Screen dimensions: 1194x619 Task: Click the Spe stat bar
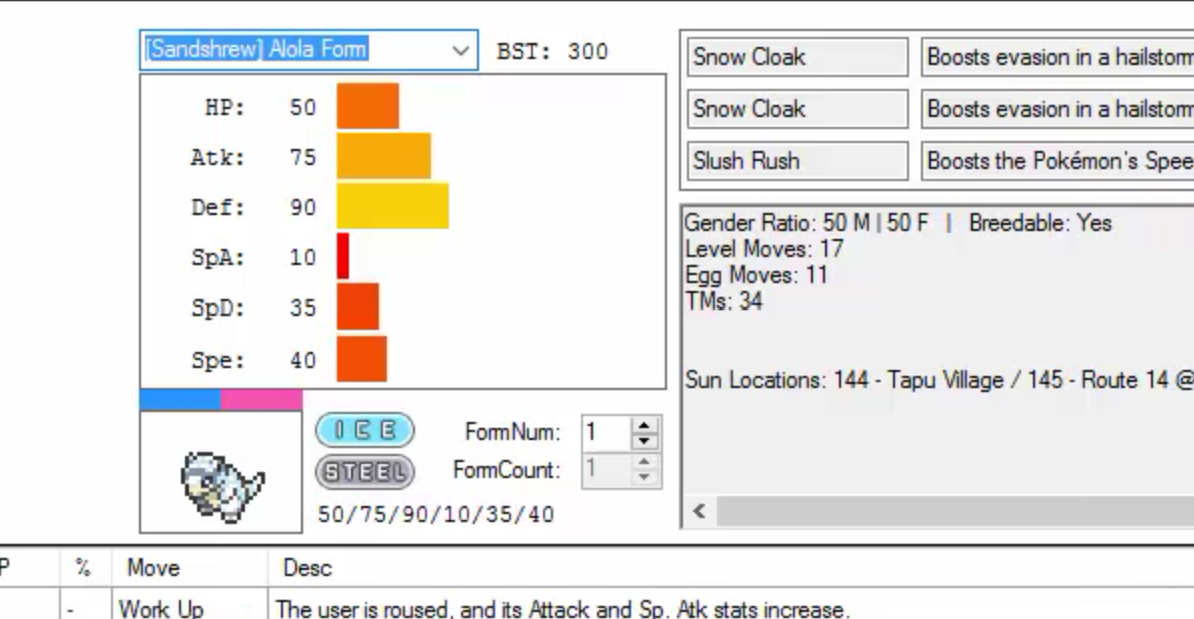pyautogui.click(x=362, y=359)
